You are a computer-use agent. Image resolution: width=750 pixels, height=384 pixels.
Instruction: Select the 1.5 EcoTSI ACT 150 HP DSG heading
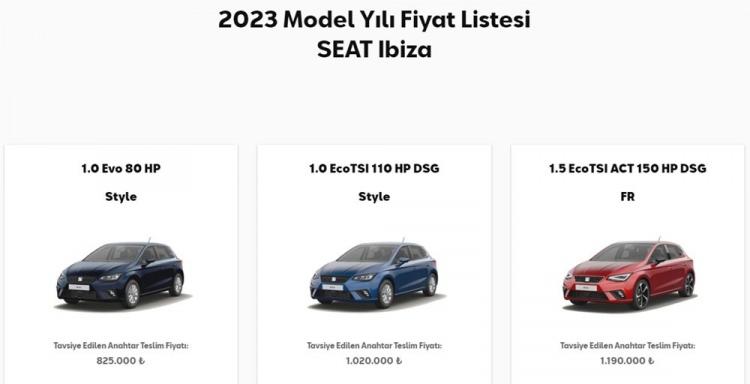pos(628,168)
